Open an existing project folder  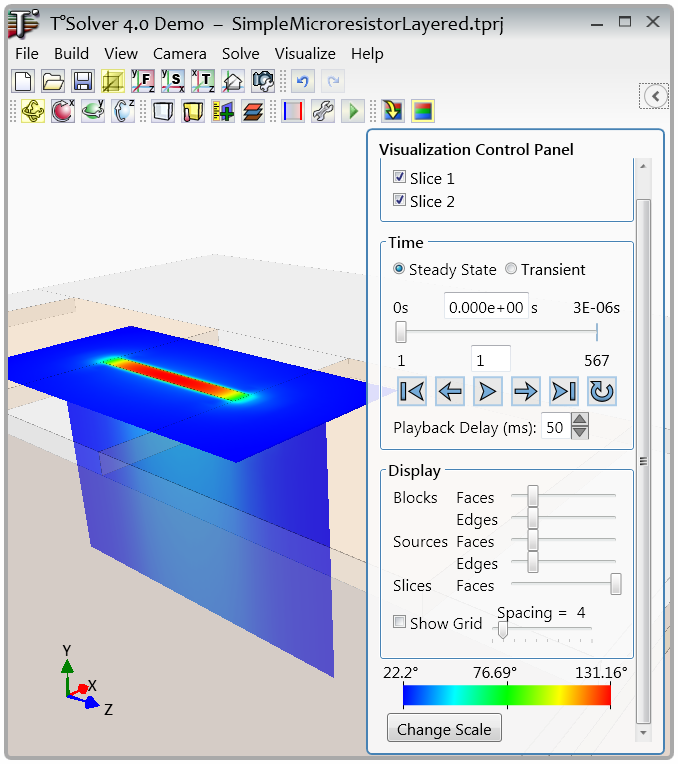click(x=53, y=81)
